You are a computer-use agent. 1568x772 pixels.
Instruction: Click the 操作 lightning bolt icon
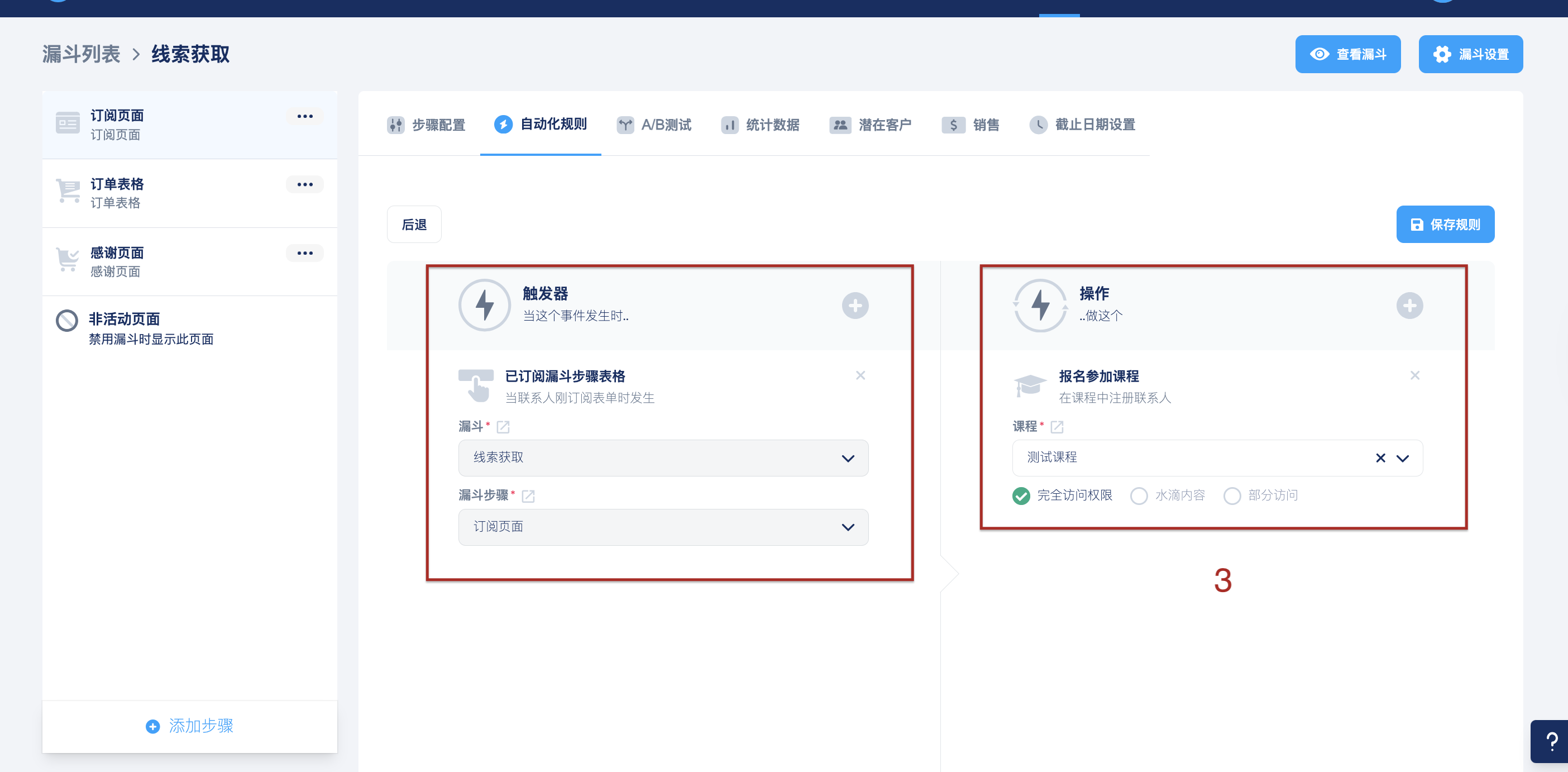coord(1040,305)
